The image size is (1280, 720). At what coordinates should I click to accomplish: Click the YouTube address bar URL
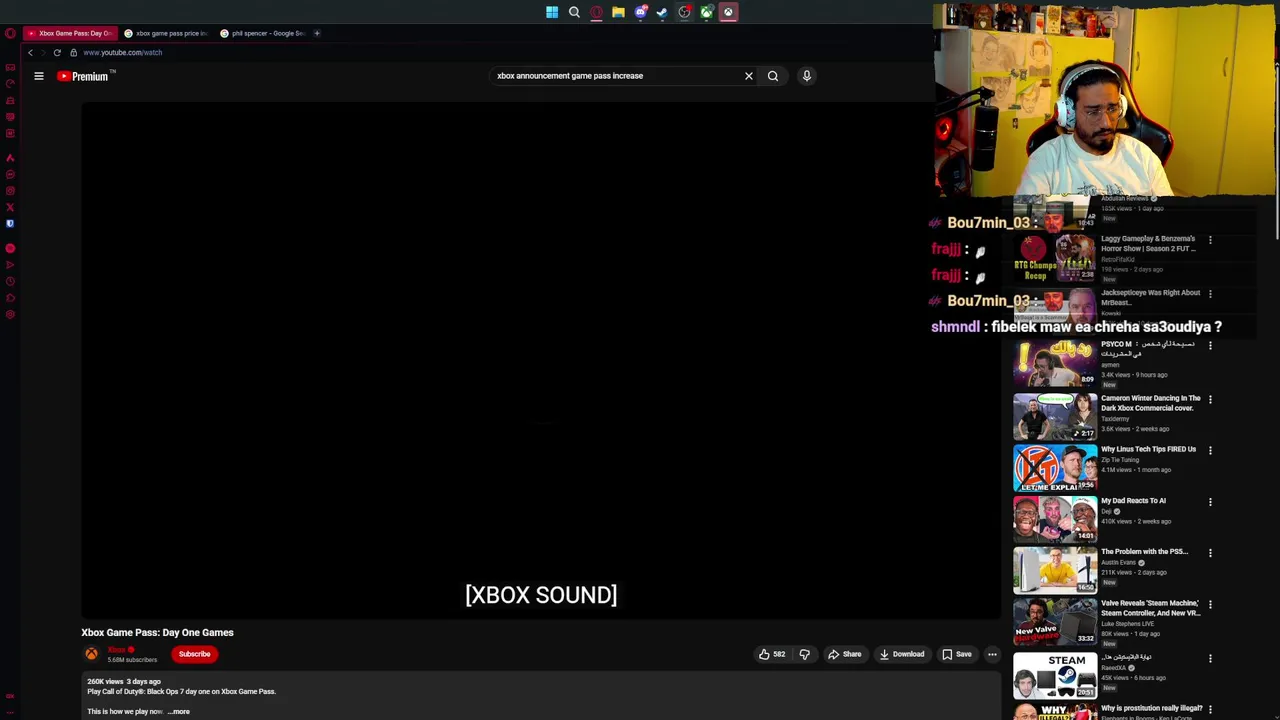click(x=122, y=52)
